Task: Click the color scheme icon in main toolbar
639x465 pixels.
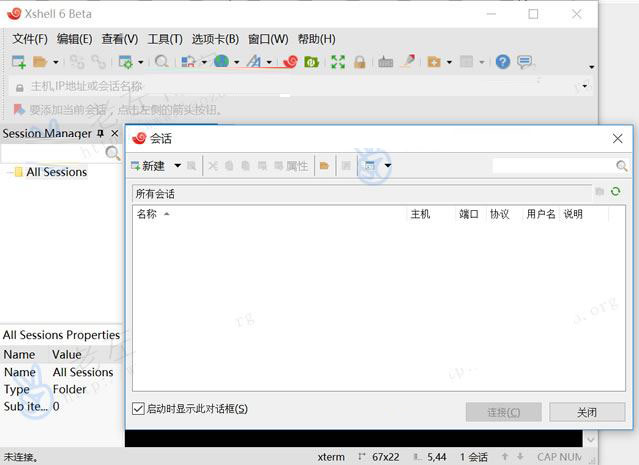Action: (x=188, y=62)
